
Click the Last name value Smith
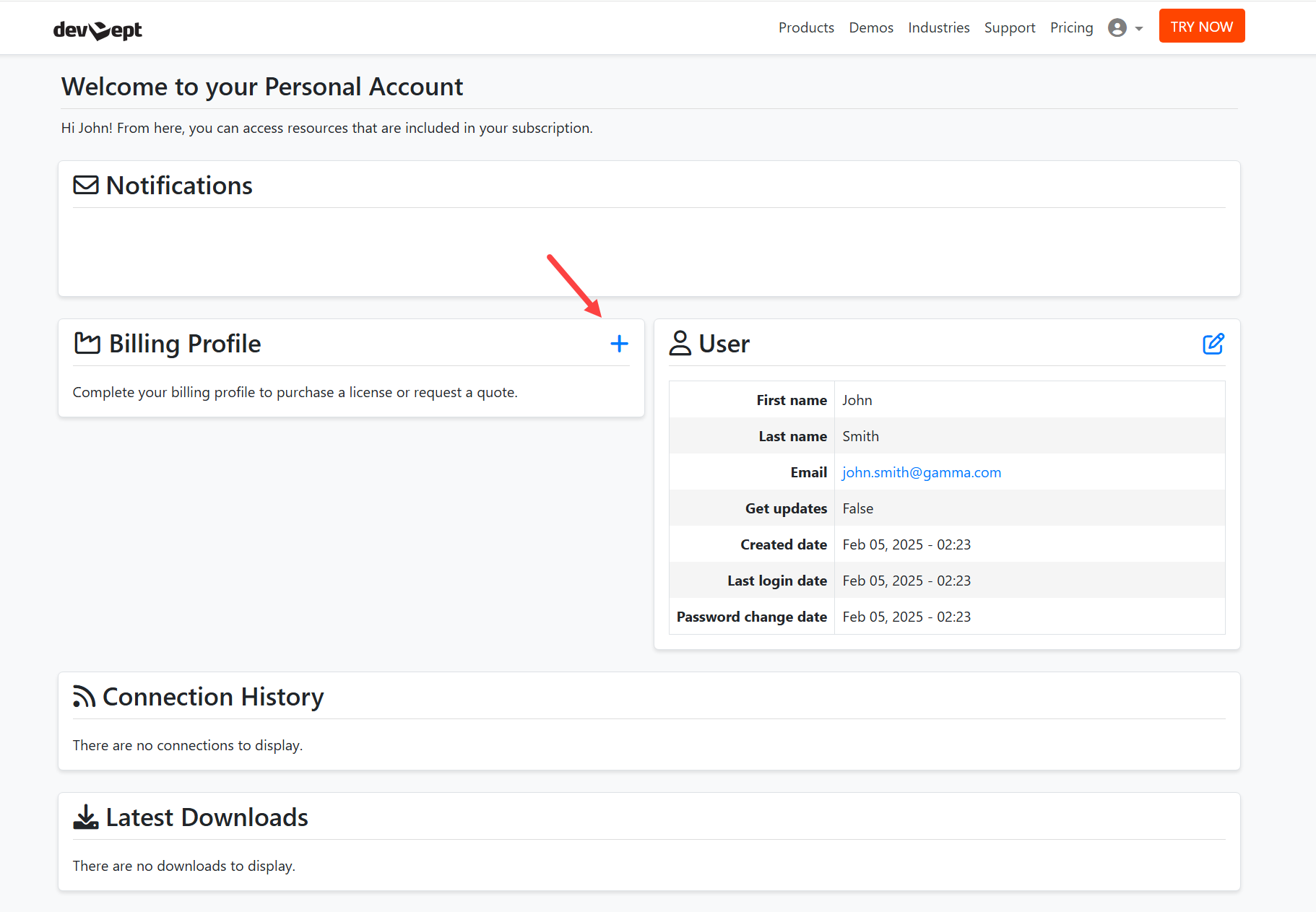click(x=860, y=436)
